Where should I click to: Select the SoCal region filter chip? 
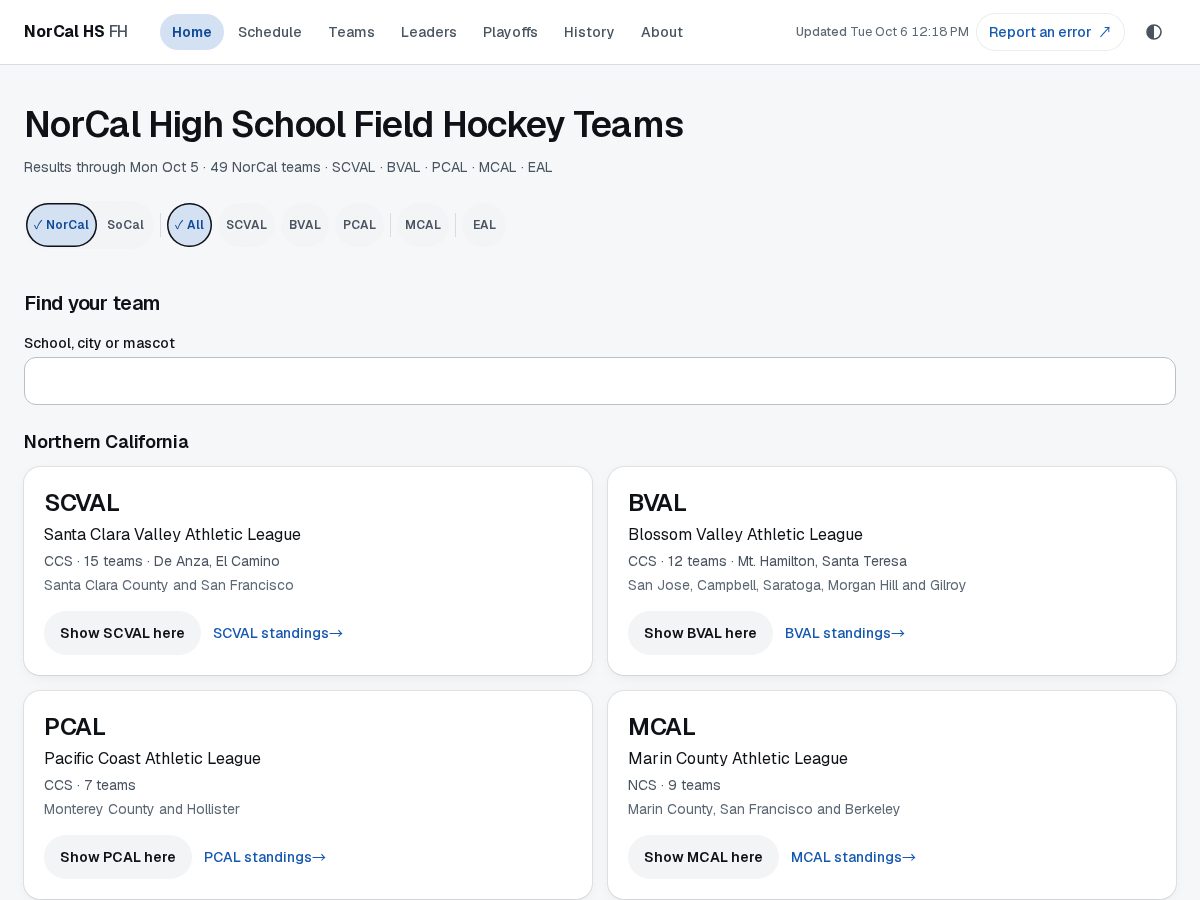coord(125,225)
